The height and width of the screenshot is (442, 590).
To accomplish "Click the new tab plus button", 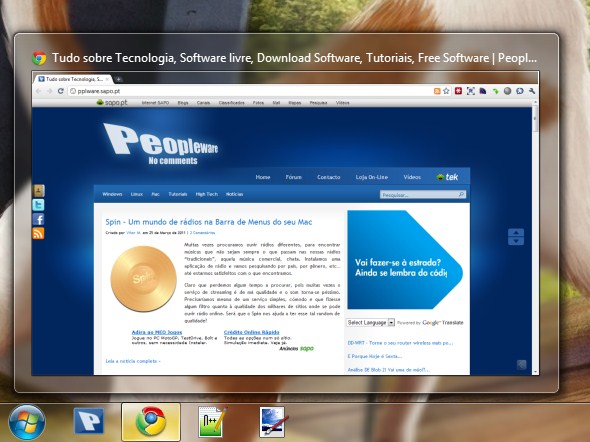I will coord(119,79).
